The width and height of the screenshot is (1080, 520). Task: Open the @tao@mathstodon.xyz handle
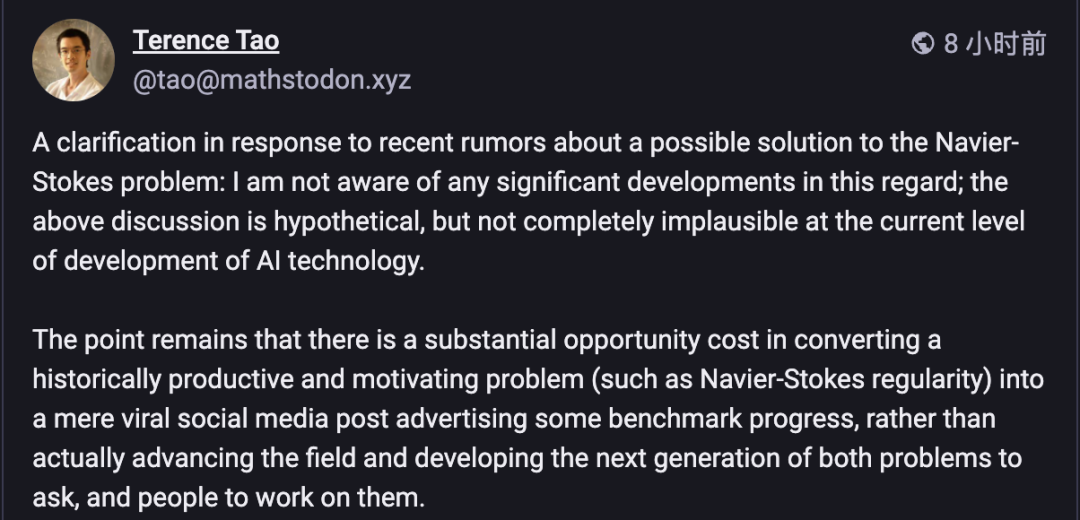(272, 80)
